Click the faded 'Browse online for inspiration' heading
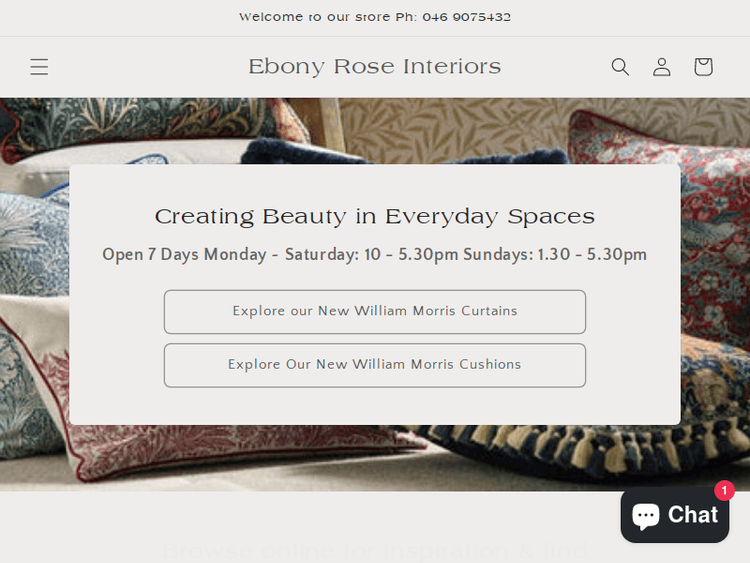Screen dimensions: 750x563 [375, 550]
